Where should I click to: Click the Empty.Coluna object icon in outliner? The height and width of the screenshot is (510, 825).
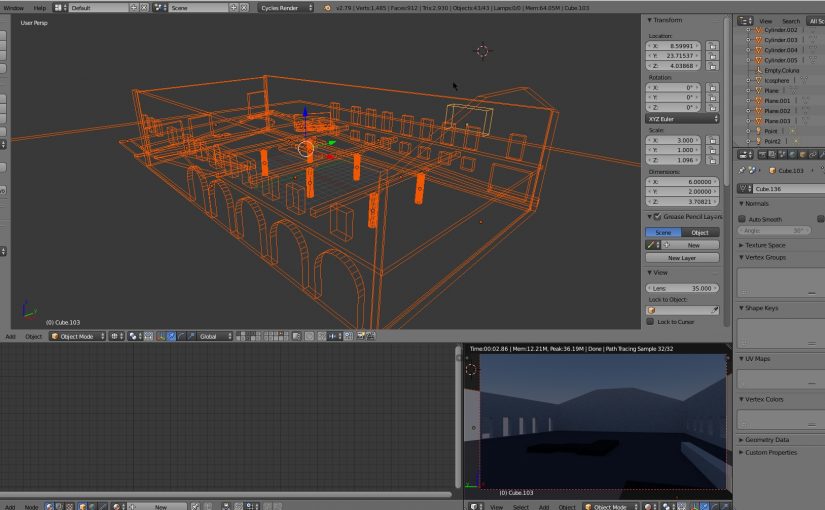click(x=757, y=70)
